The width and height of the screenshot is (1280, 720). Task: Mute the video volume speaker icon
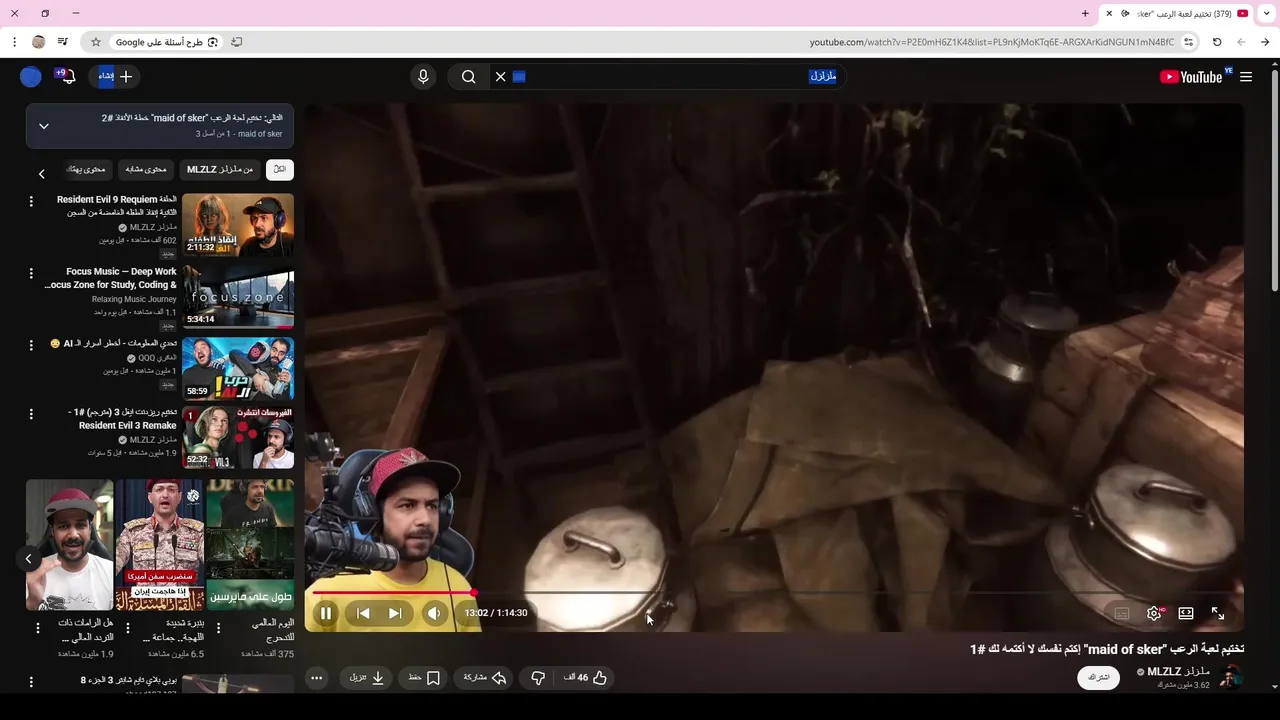coord(434,613)
